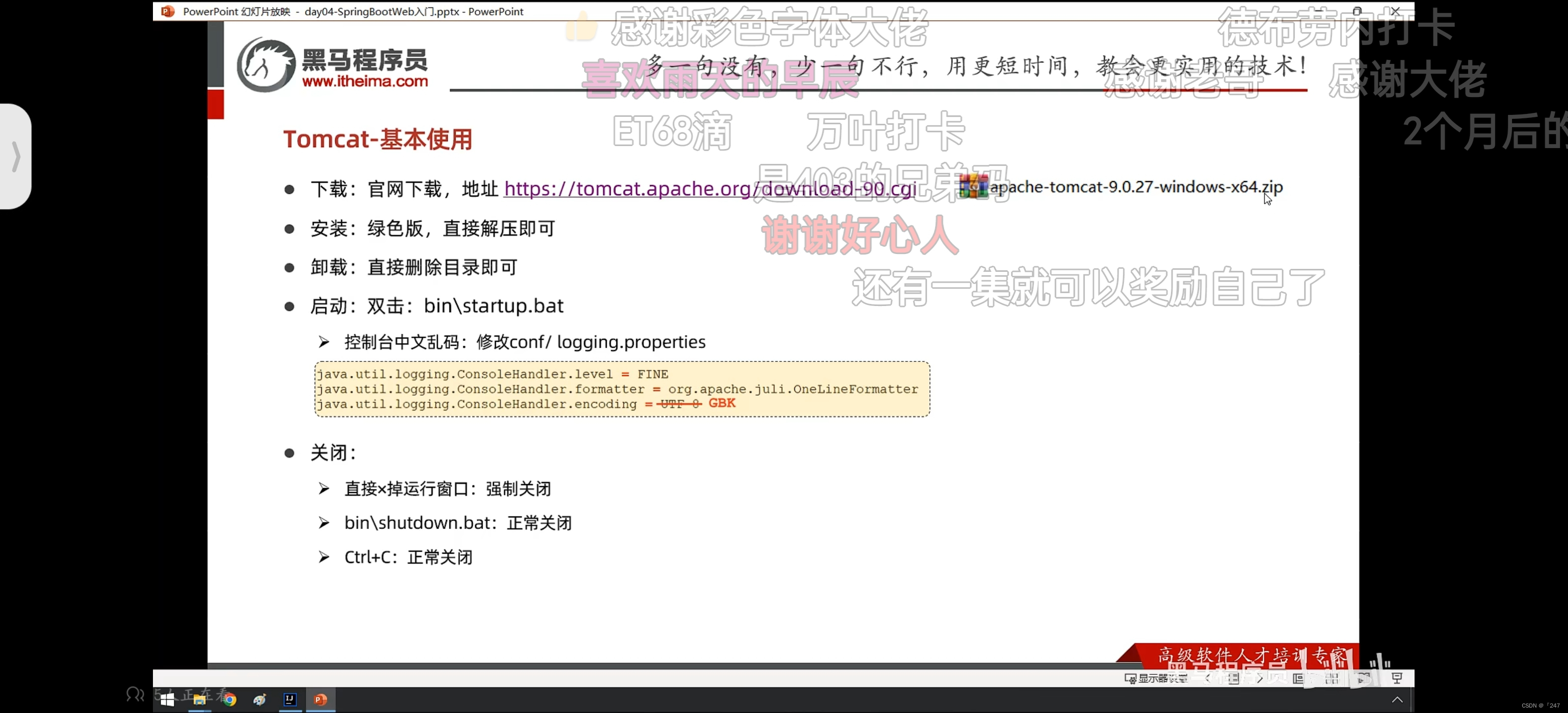The height and width of the screenshot is (713, 1568).
Task: Open the Paint app on the taskbar
Action: 260,700
